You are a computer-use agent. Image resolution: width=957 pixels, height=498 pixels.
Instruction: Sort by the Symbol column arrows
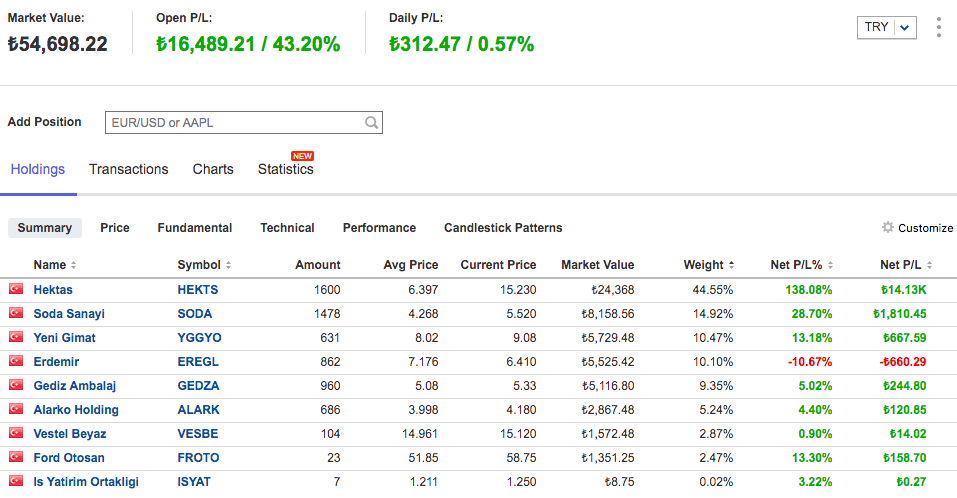(228, 266)
